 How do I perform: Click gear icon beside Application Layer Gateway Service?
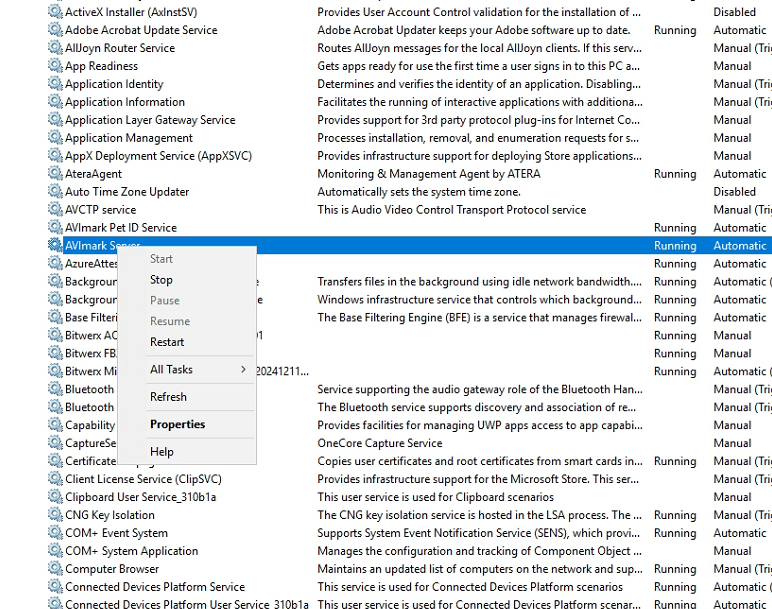pos(55,120)
